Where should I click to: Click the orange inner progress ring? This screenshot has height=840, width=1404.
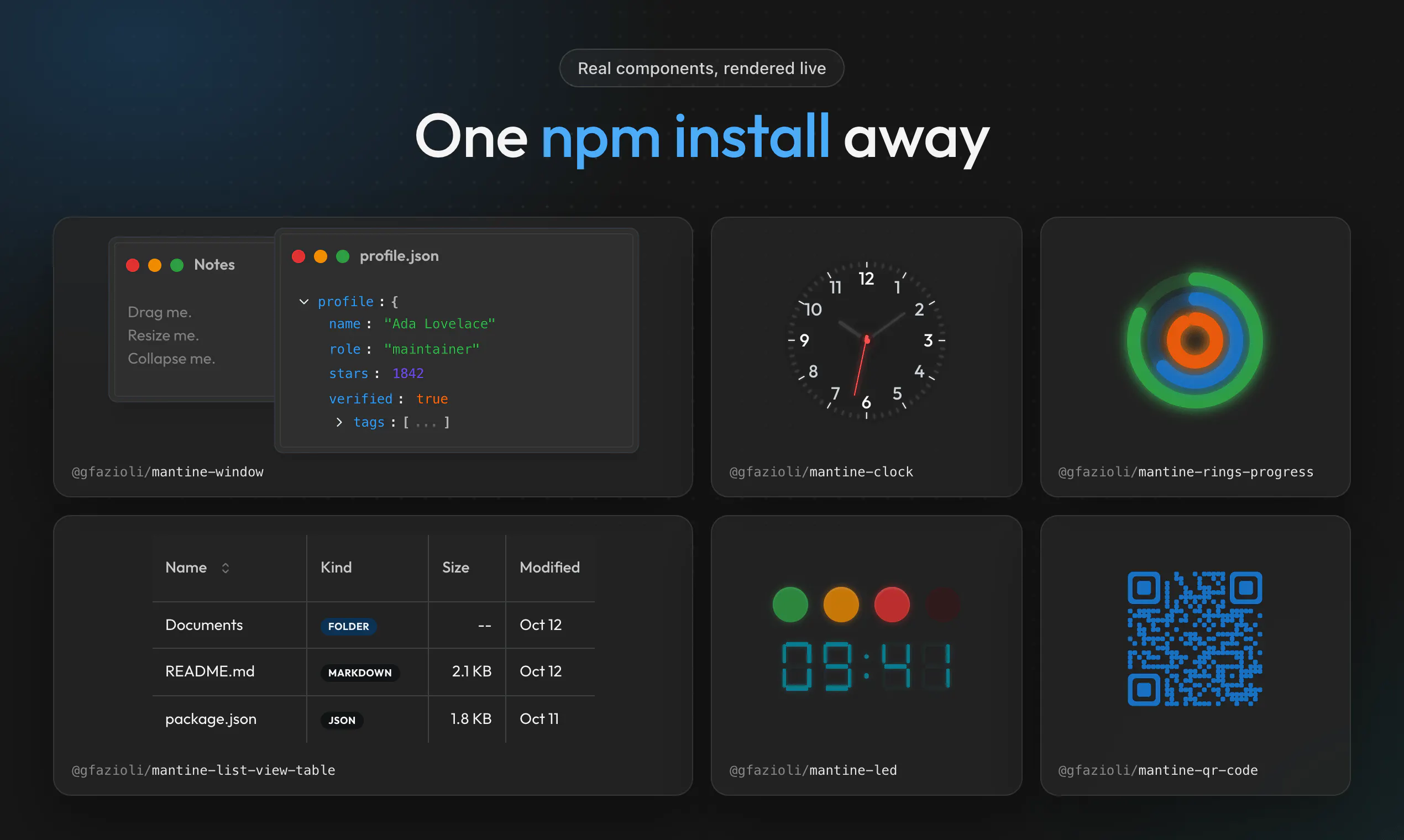[x=1195, y=340]
